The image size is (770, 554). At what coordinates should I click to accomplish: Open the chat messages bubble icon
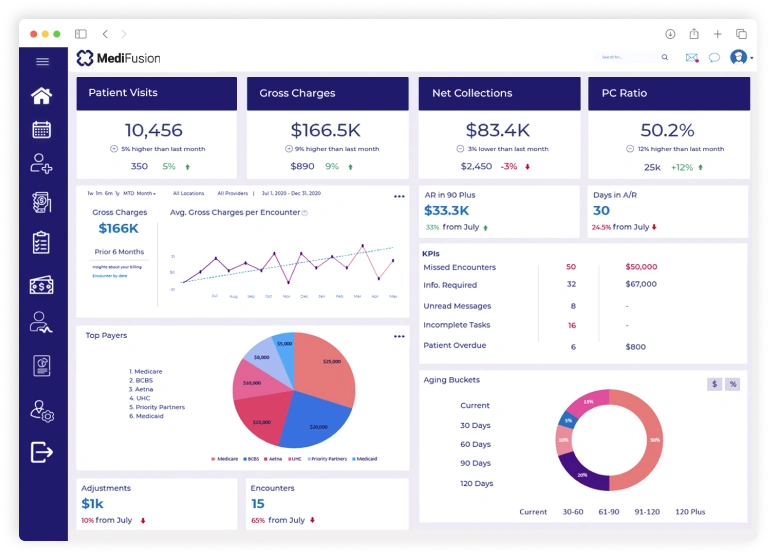pyautogui.click(x=714, y=58)
